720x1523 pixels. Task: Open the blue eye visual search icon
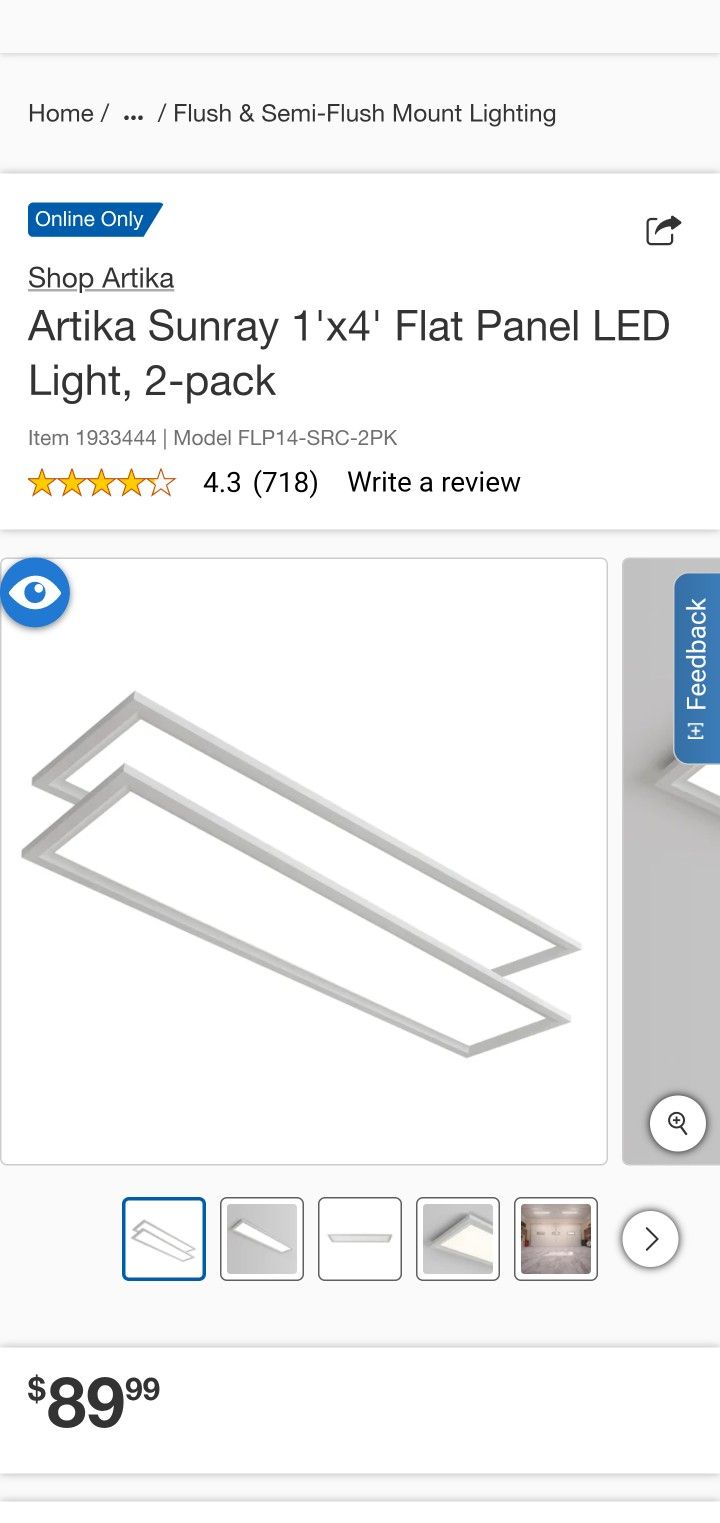[x=35, y=593]
